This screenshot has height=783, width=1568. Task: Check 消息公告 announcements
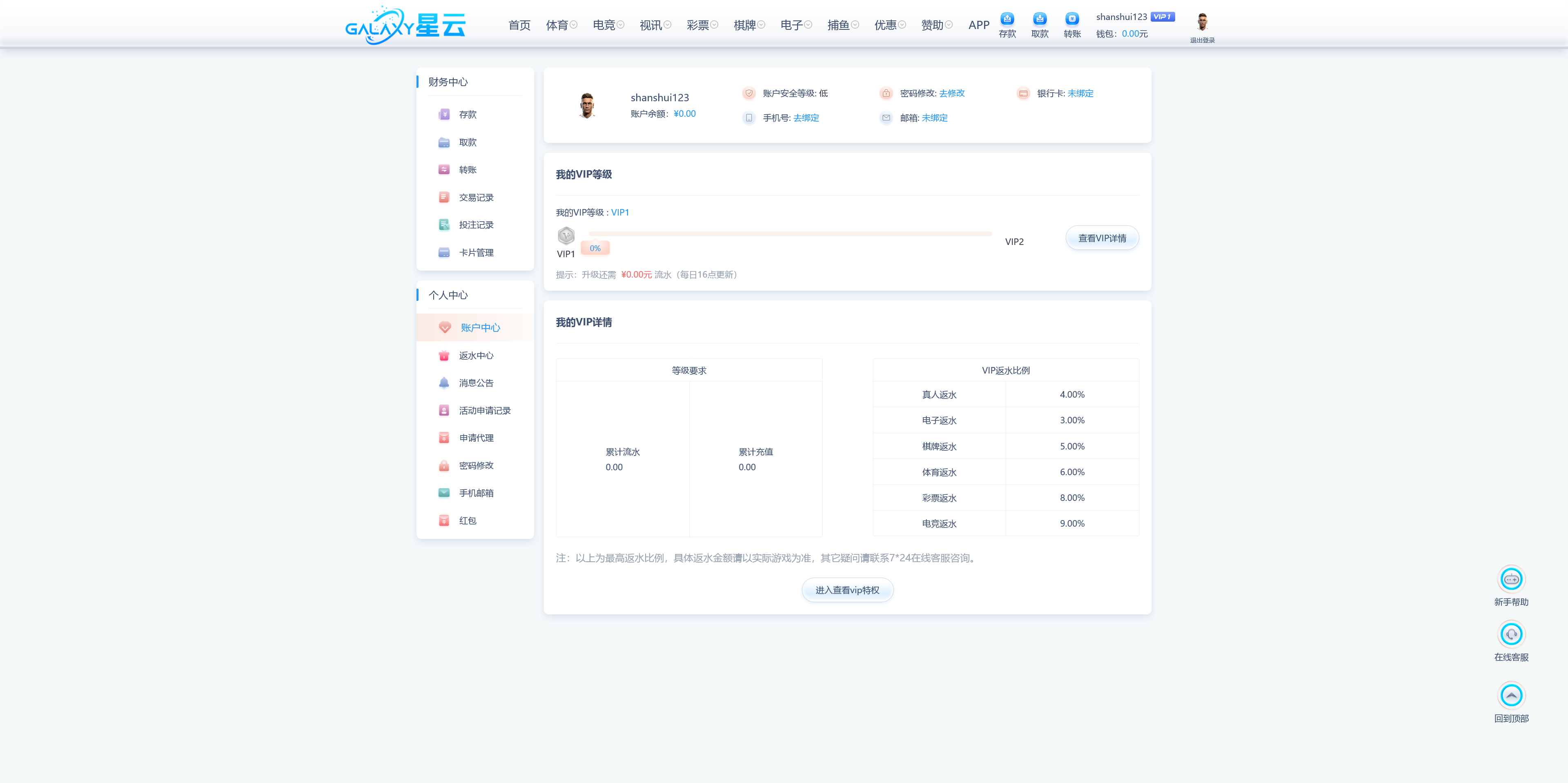coord(476,383)
